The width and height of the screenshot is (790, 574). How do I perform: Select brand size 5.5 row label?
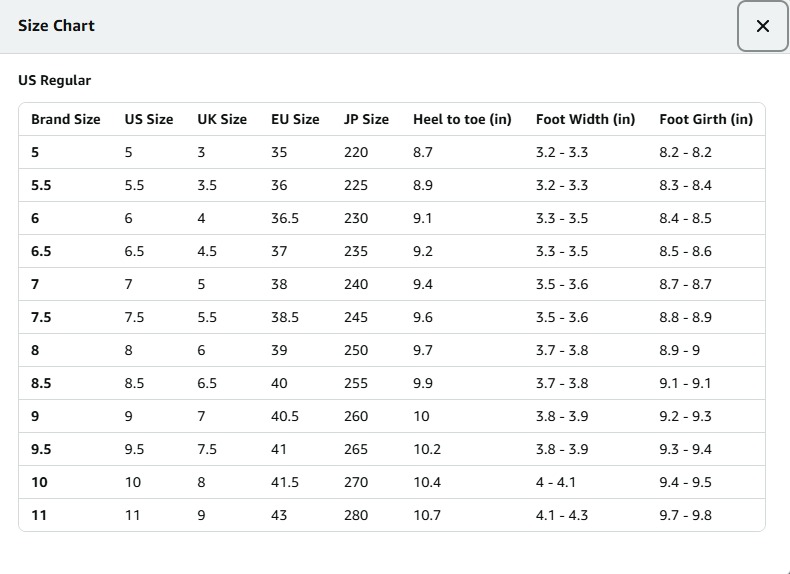(41, 185)
